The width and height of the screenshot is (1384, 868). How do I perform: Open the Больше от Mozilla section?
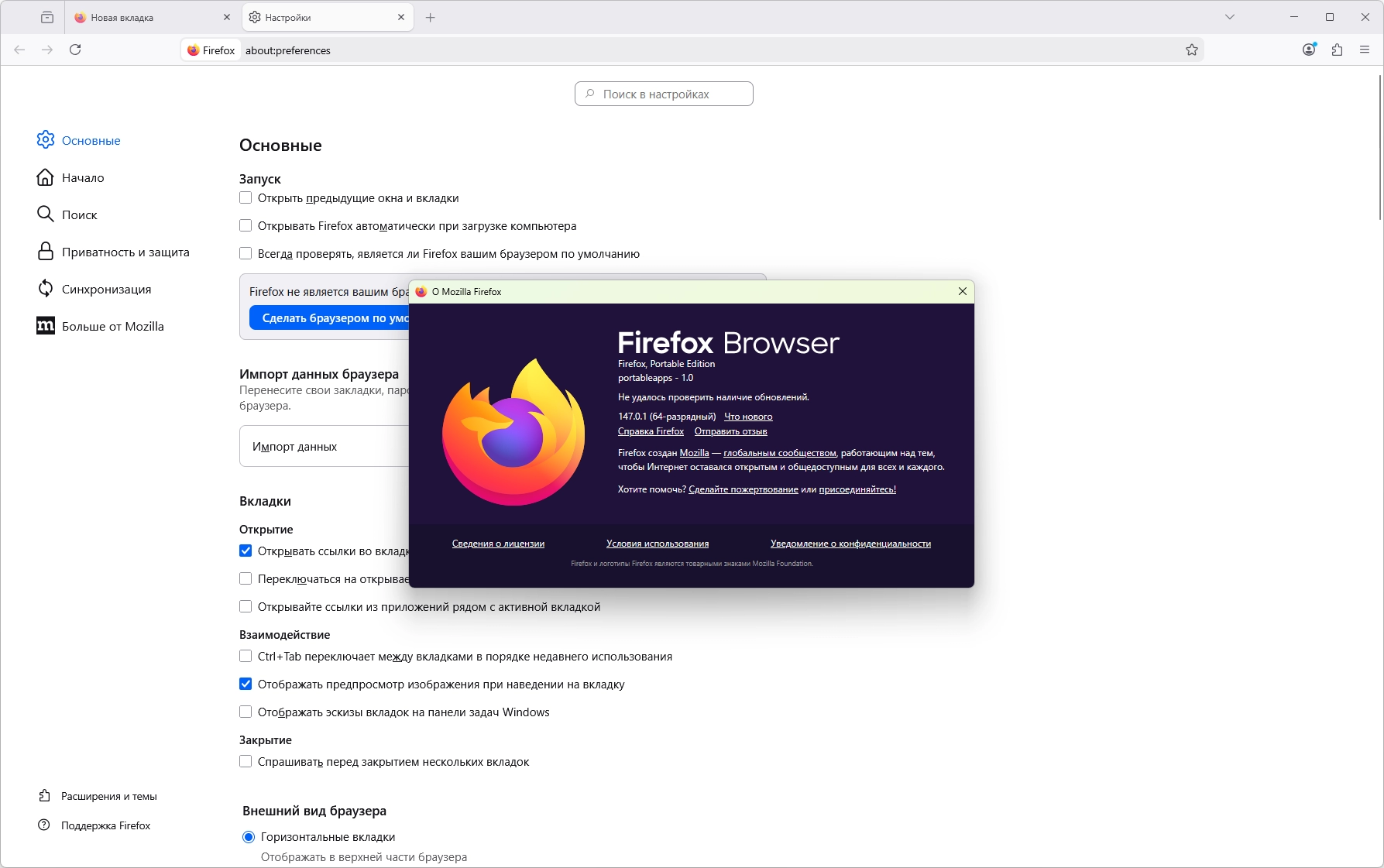(x=100, y=326)
